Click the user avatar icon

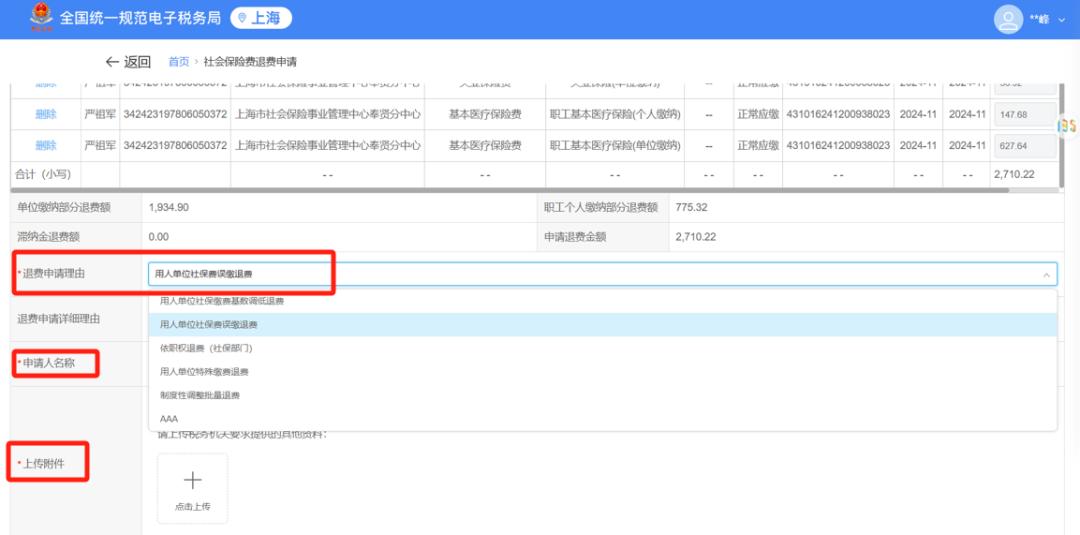[1008, 19]
